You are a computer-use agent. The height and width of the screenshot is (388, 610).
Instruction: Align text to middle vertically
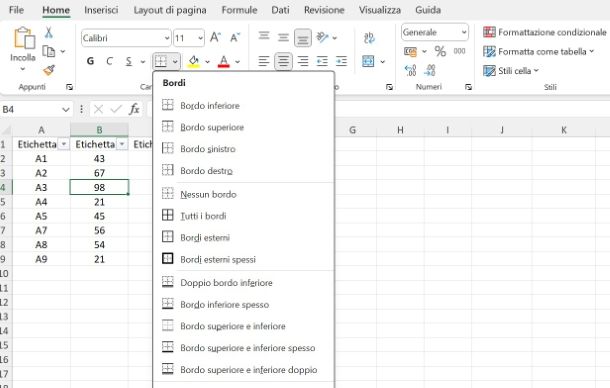[283, 37]
